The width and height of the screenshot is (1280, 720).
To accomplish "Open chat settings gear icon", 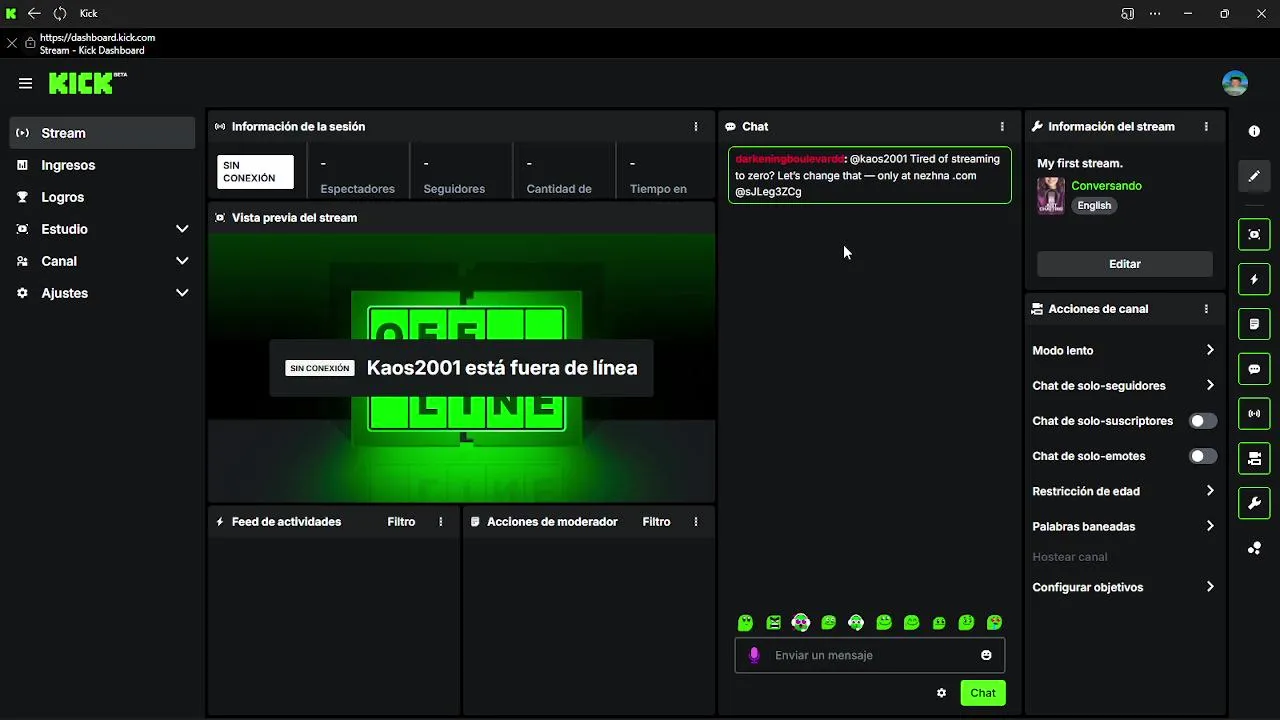I will click(941, 693).
